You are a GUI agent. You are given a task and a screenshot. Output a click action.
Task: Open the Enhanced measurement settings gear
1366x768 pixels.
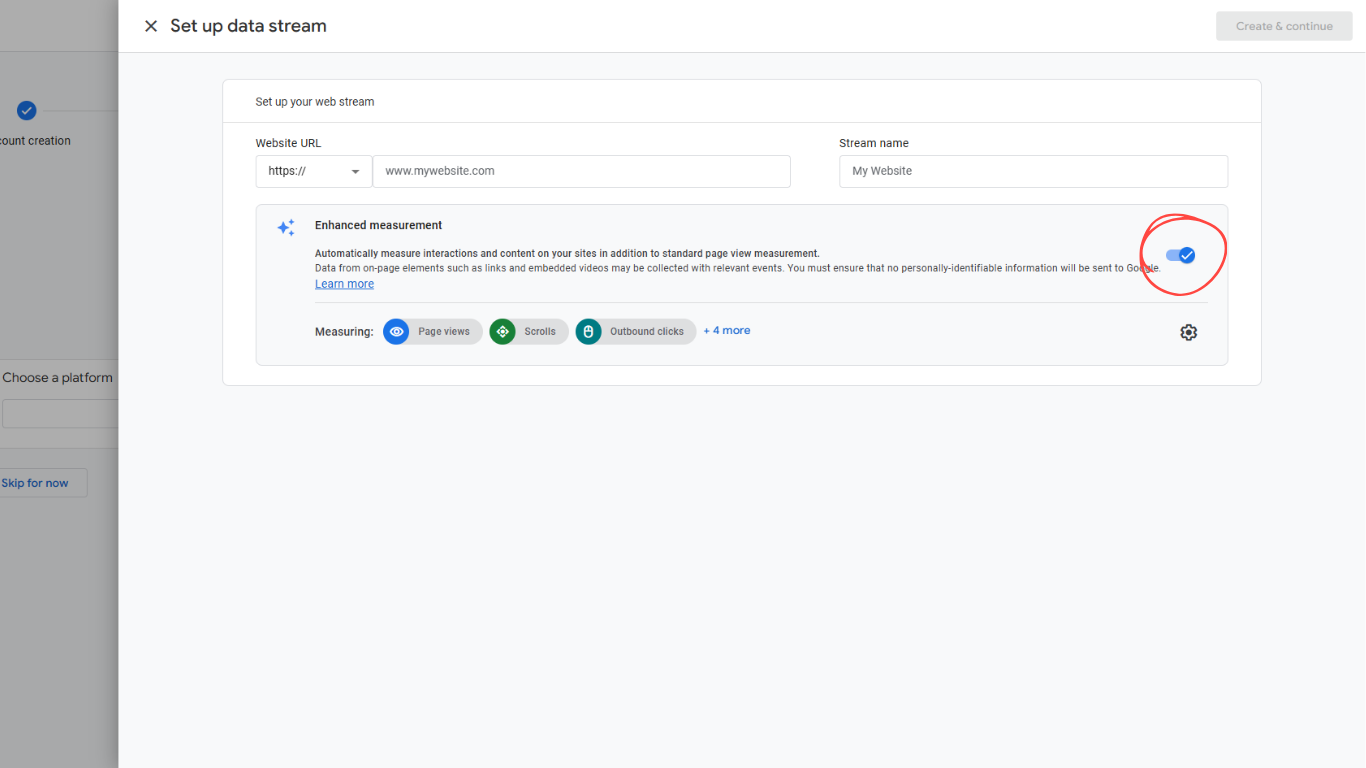coord(1188,331)
